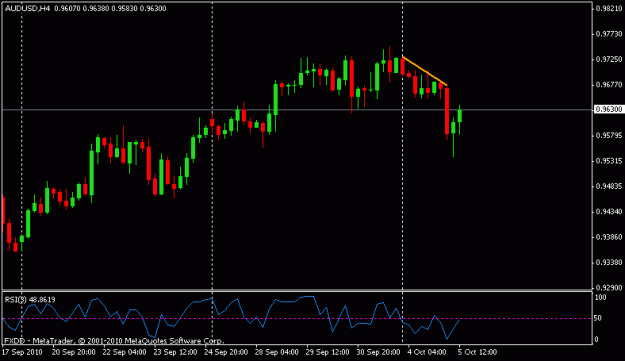
Task: Click the 0.94835 price axis label
Action: click(x=609, y=186)
